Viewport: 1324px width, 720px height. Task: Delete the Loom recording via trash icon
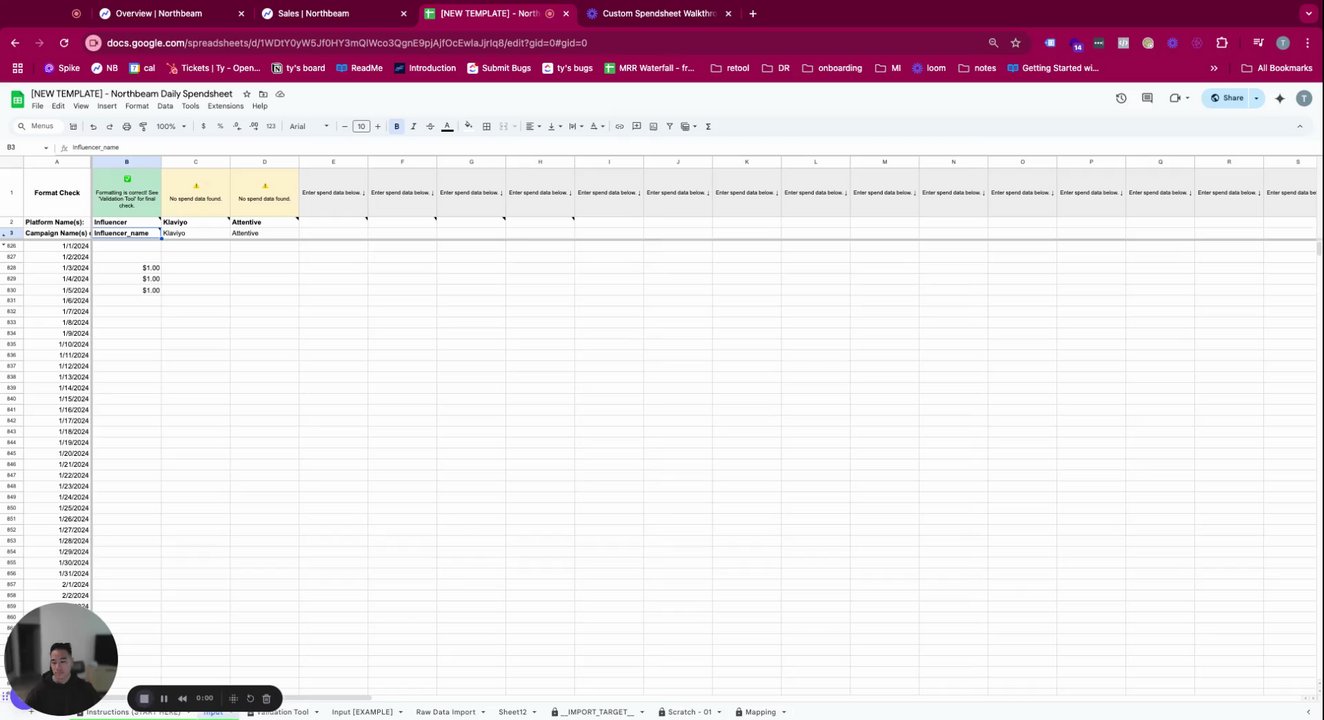click(x=266, y=698)
